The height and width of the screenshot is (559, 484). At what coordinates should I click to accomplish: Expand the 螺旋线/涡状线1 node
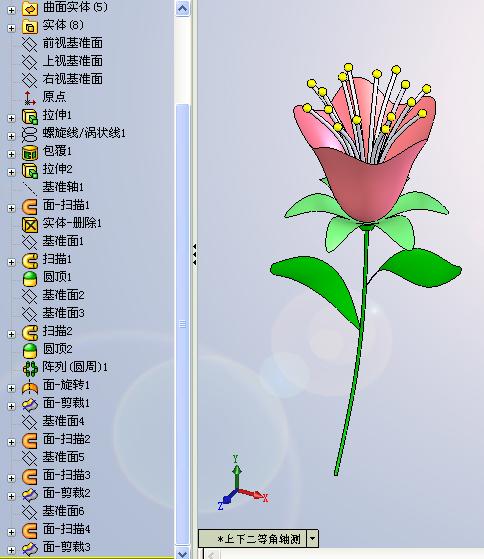pyautogui.click(x=11, y=136)
